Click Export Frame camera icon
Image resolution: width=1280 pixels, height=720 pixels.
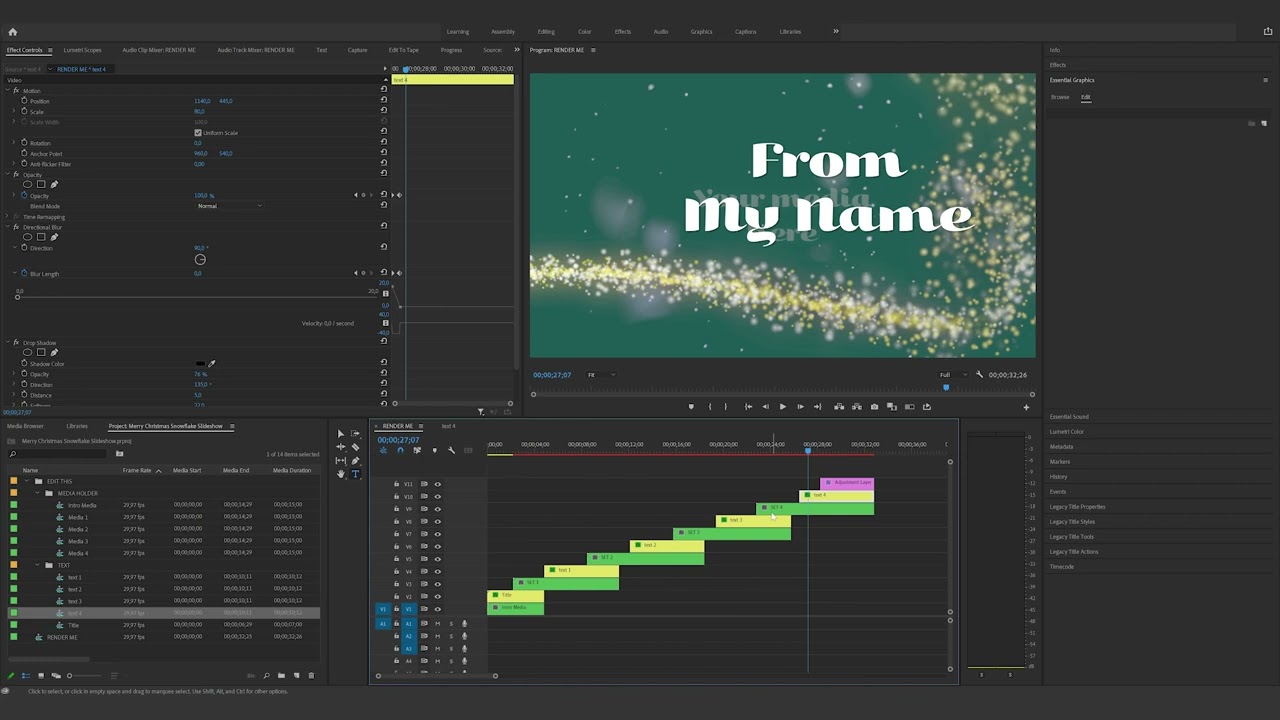tap(874, 407)
